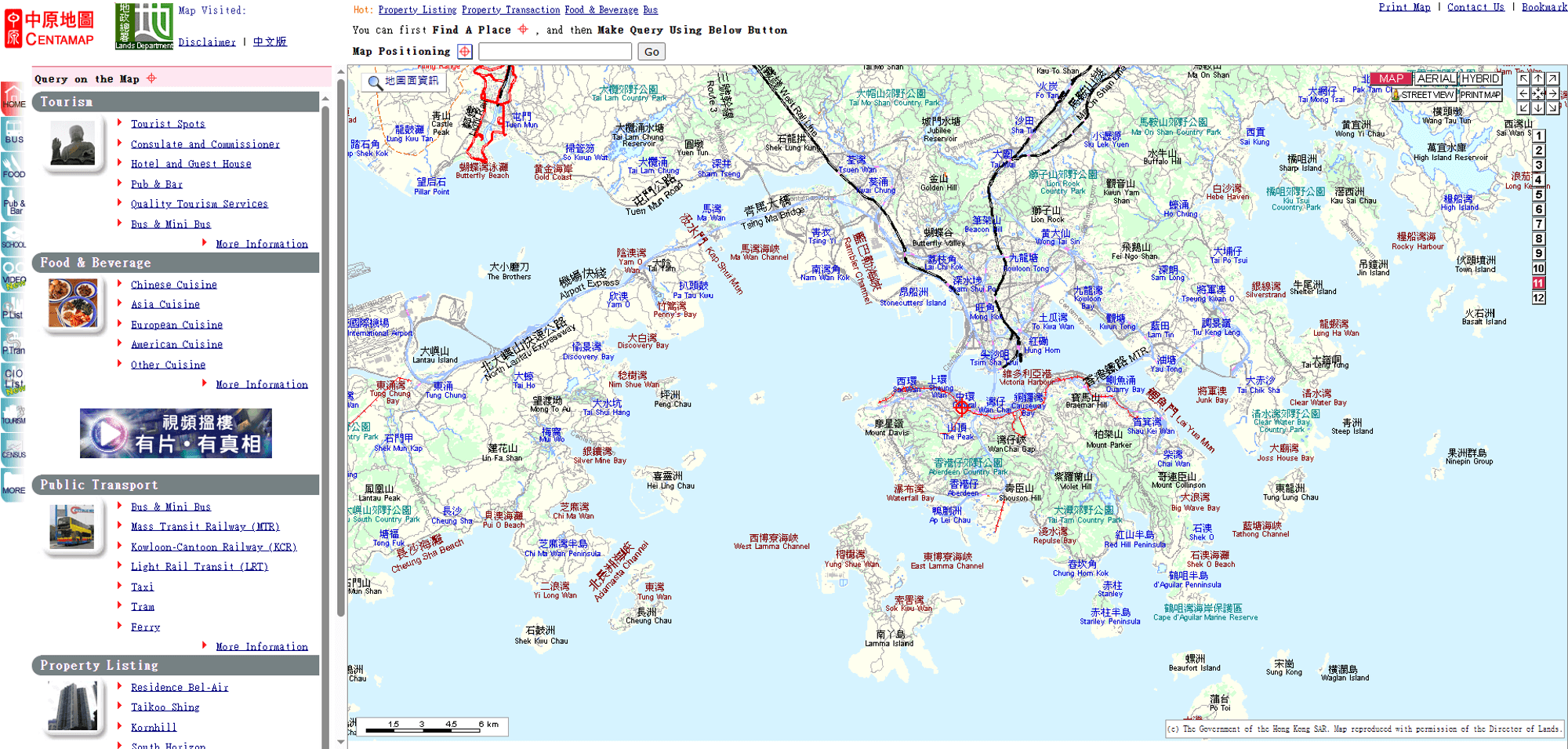Expand More Information under Tourism
Image resolution: width=1568 pixels, height=749 pixels.
[261, 244]
